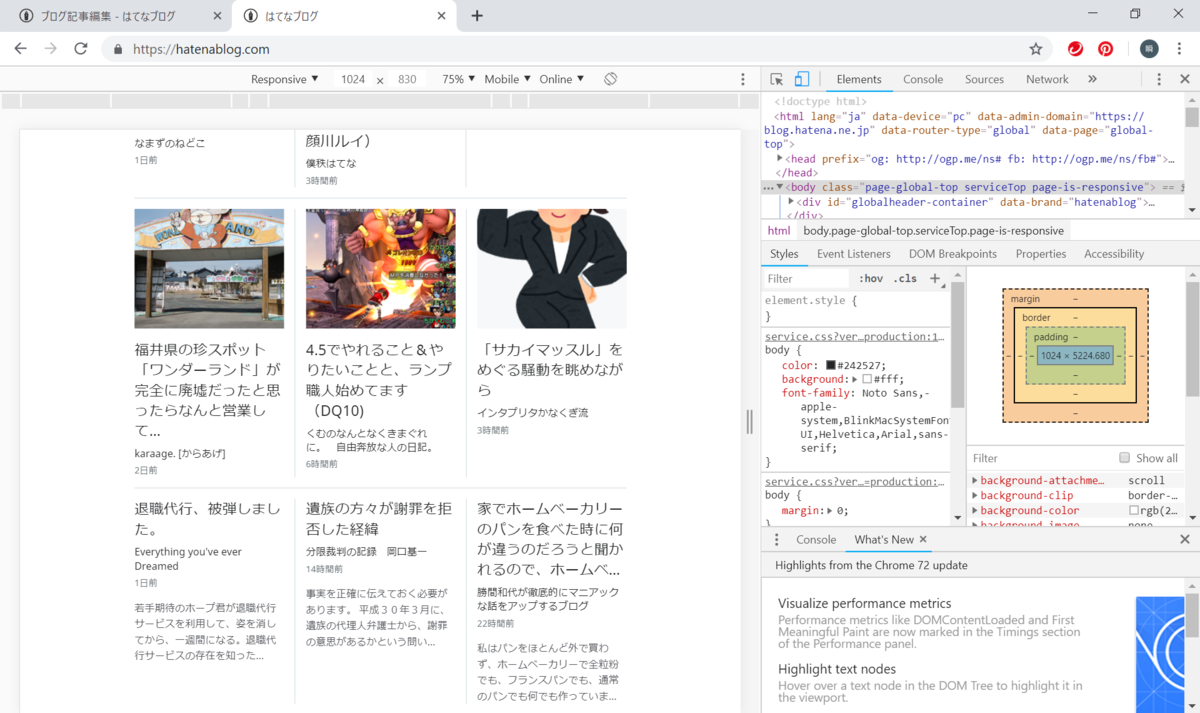Enable the Show all computed checkbox
The width and height of the screenshot is (1200, 713).
click(1125, 458)
